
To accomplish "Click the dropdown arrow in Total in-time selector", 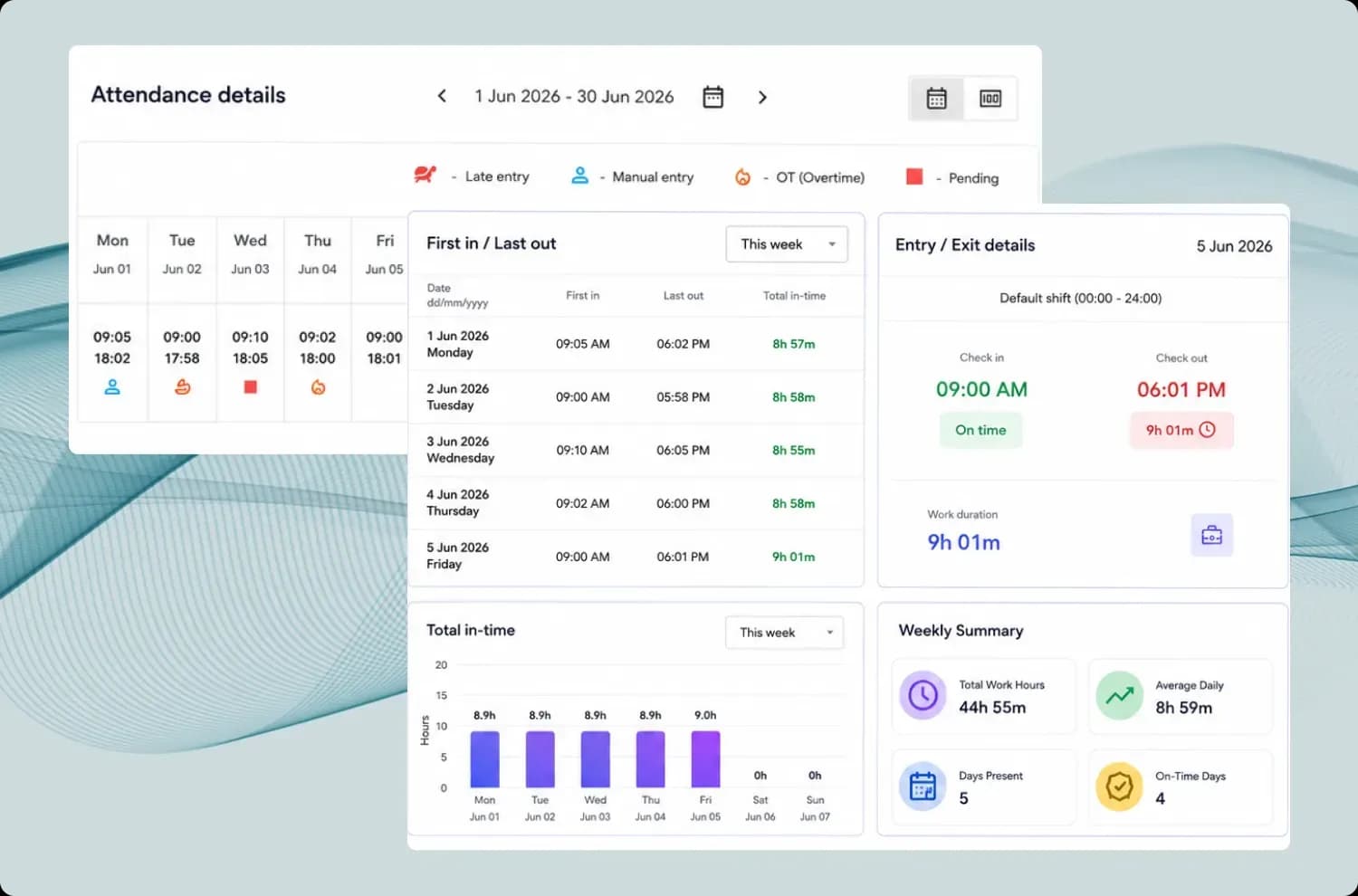I will click(x=829, y=633).
